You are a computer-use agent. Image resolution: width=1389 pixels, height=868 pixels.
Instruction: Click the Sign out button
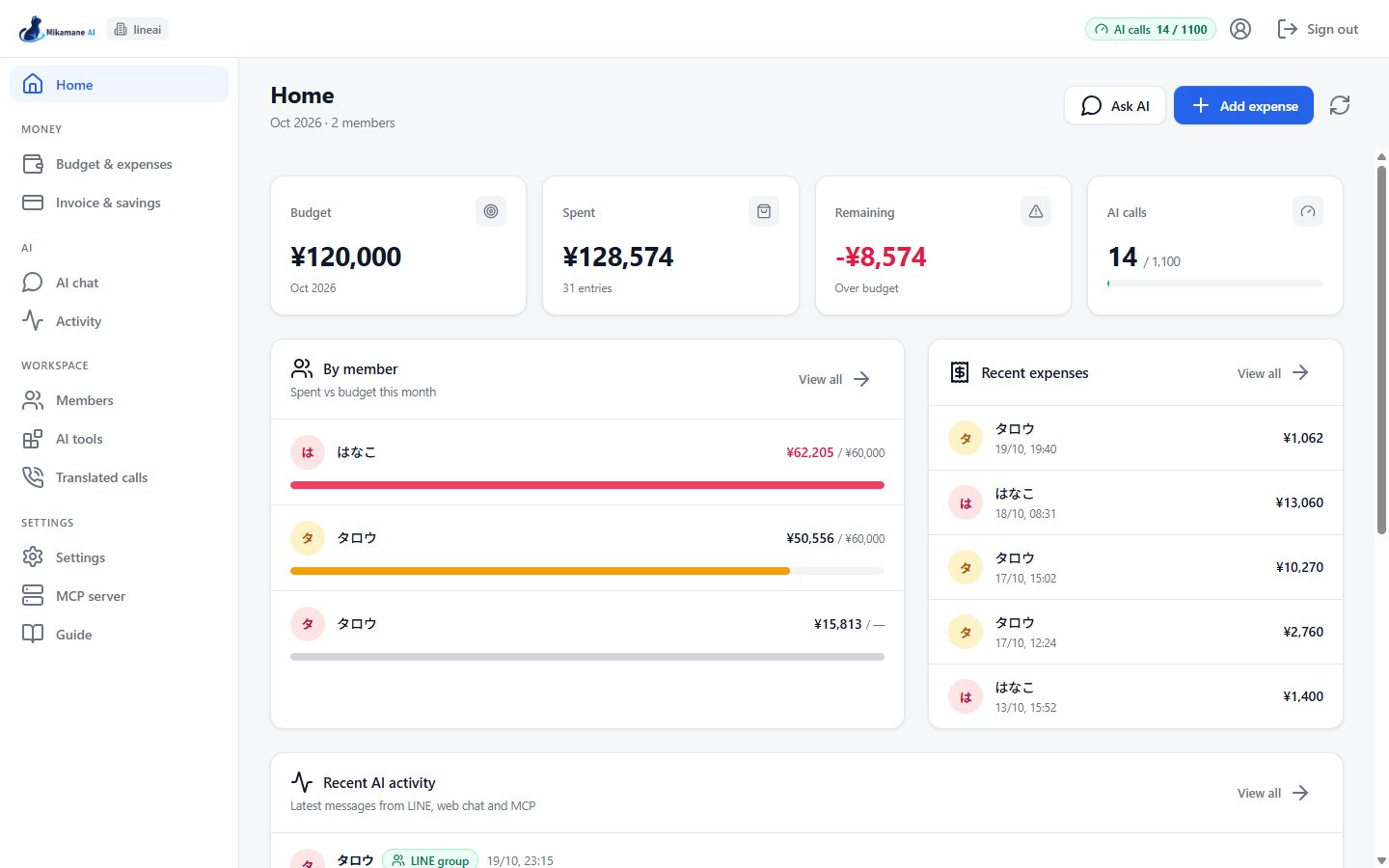tap(1318, 29)
